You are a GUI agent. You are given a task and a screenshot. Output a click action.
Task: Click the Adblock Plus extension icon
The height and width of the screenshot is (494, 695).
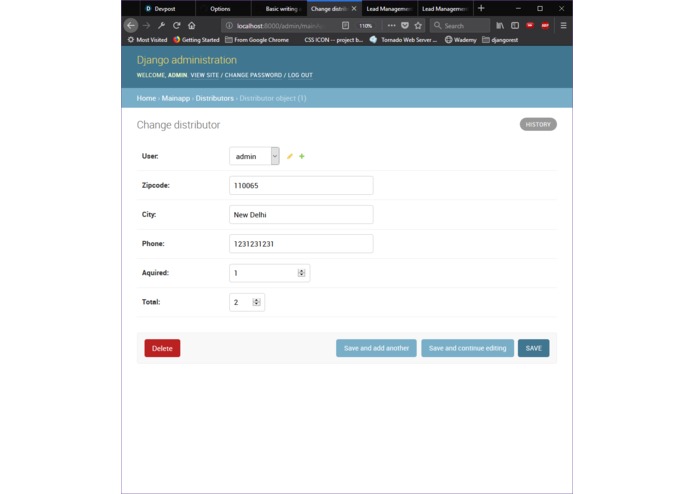(x=545, y=26)
